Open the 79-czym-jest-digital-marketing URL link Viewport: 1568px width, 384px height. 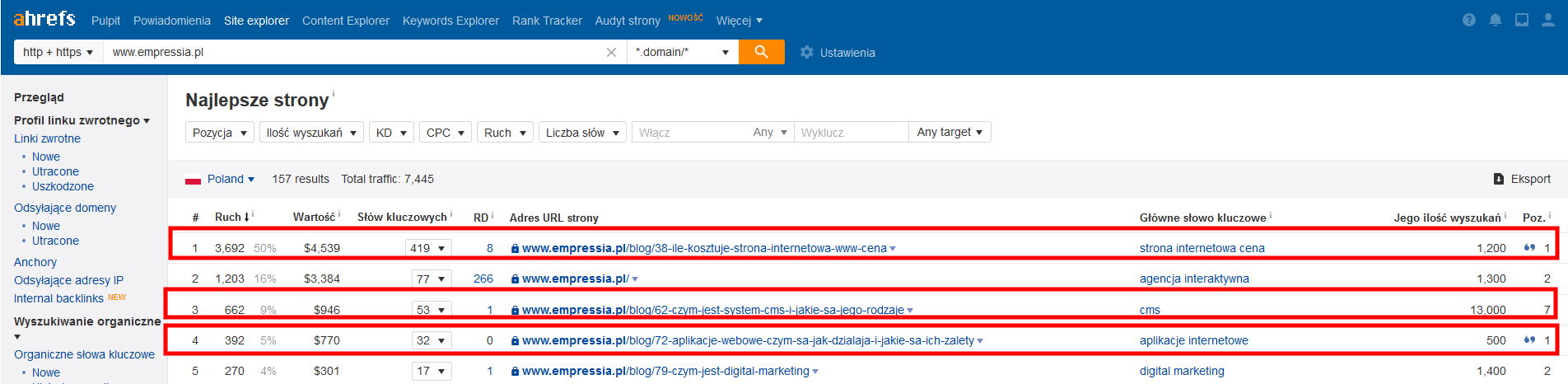coord(665,371)
